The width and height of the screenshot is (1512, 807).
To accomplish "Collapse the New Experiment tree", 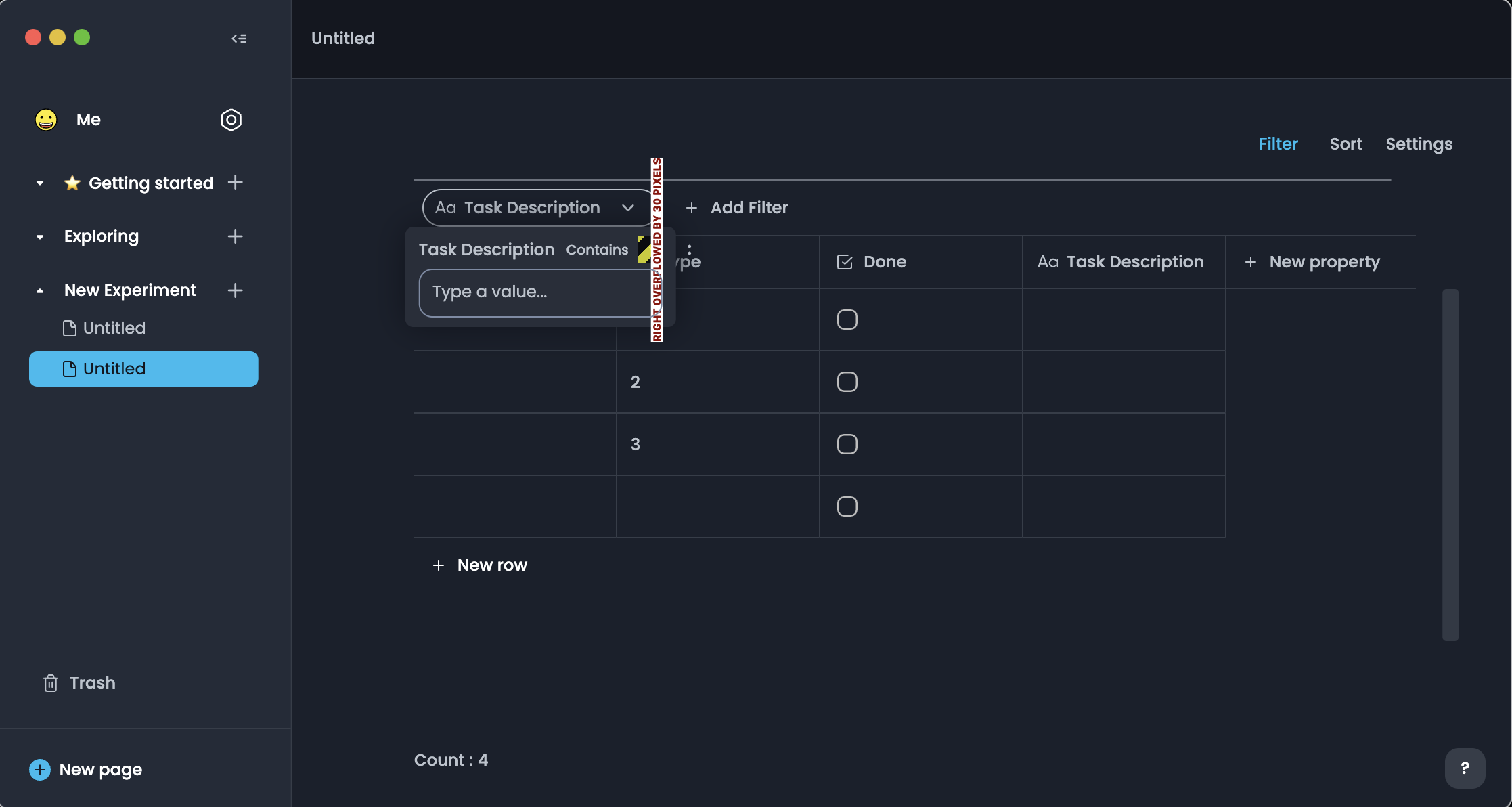I will 40,290.
